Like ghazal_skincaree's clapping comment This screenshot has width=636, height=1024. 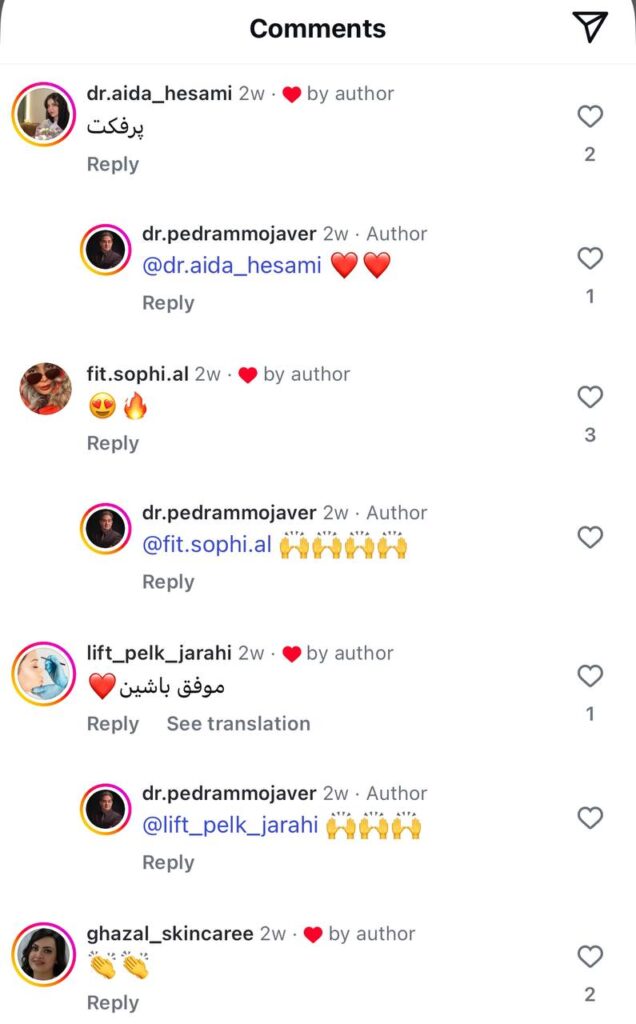[x=590, y=957]
